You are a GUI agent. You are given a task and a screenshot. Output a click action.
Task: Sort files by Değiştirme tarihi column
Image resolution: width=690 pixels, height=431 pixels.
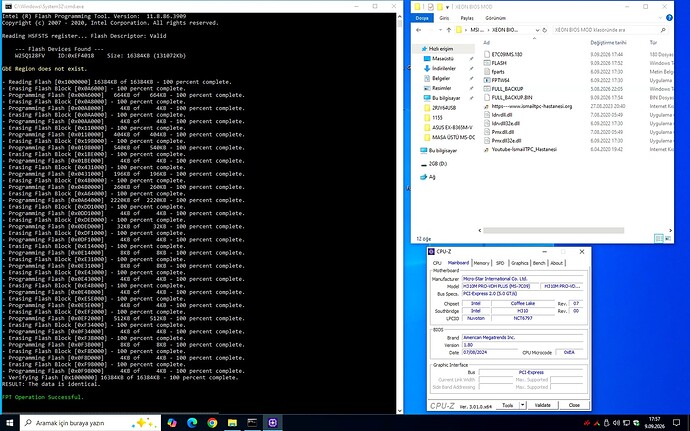[x=609, y=43]
